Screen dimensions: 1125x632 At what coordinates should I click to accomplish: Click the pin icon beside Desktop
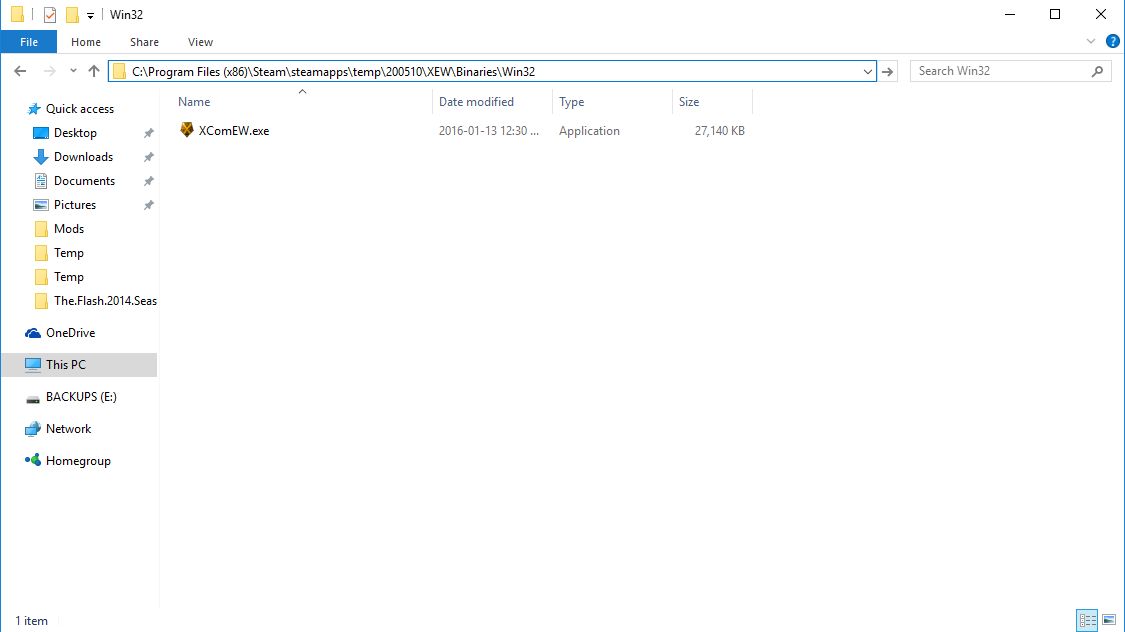coord(149,133)
